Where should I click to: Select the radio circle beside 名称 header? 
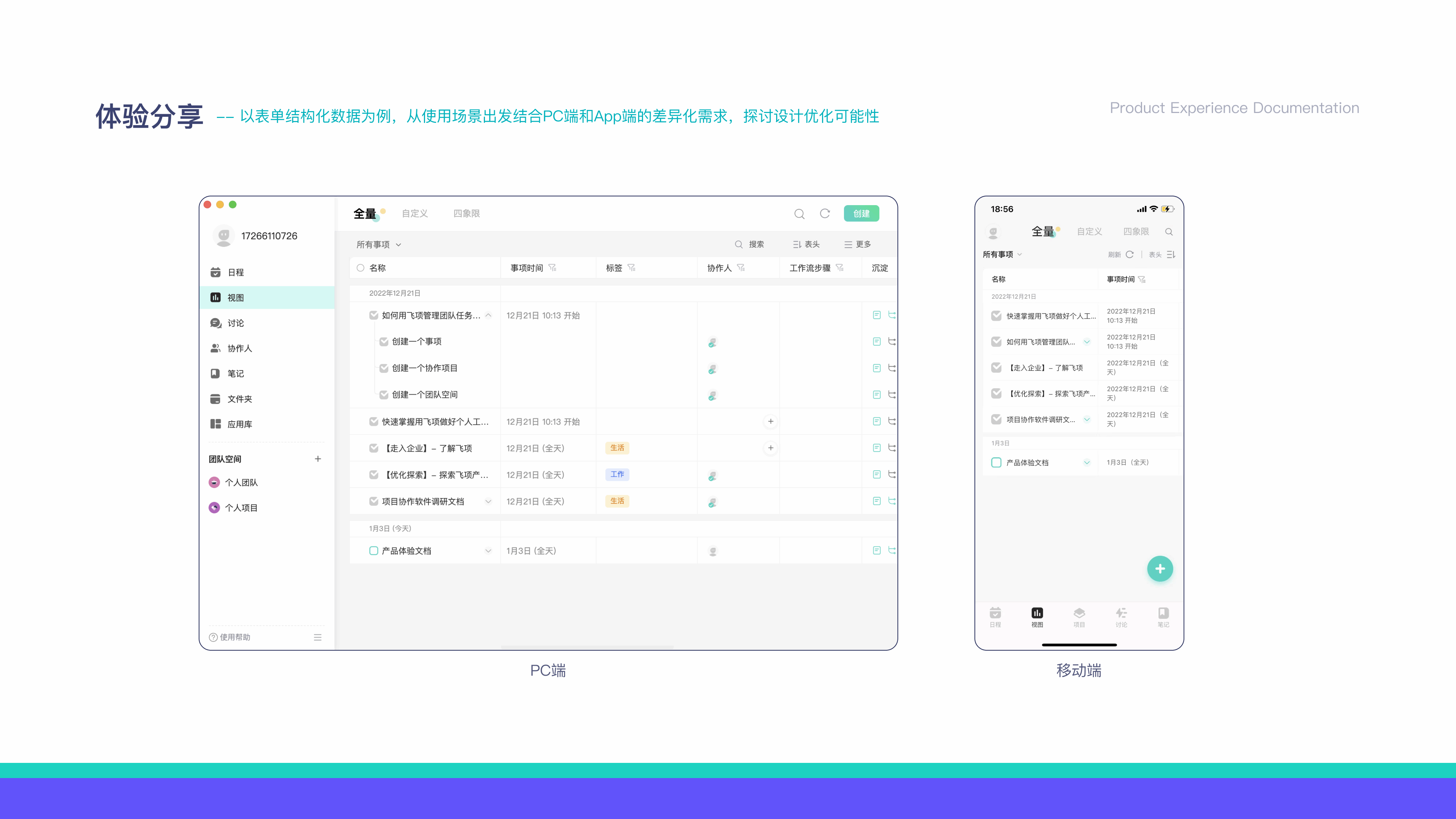pos(360,268)
